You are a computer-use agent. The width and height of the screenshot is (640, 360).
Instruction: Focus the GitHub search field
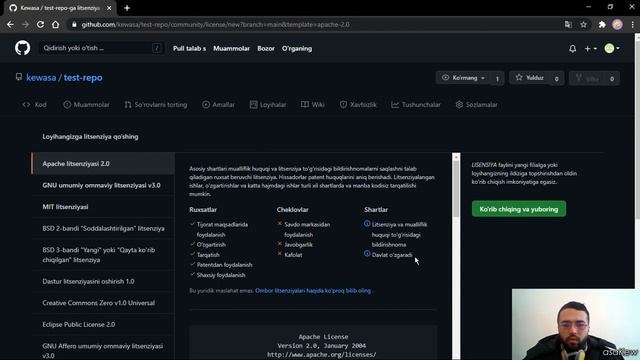[100, 48]
